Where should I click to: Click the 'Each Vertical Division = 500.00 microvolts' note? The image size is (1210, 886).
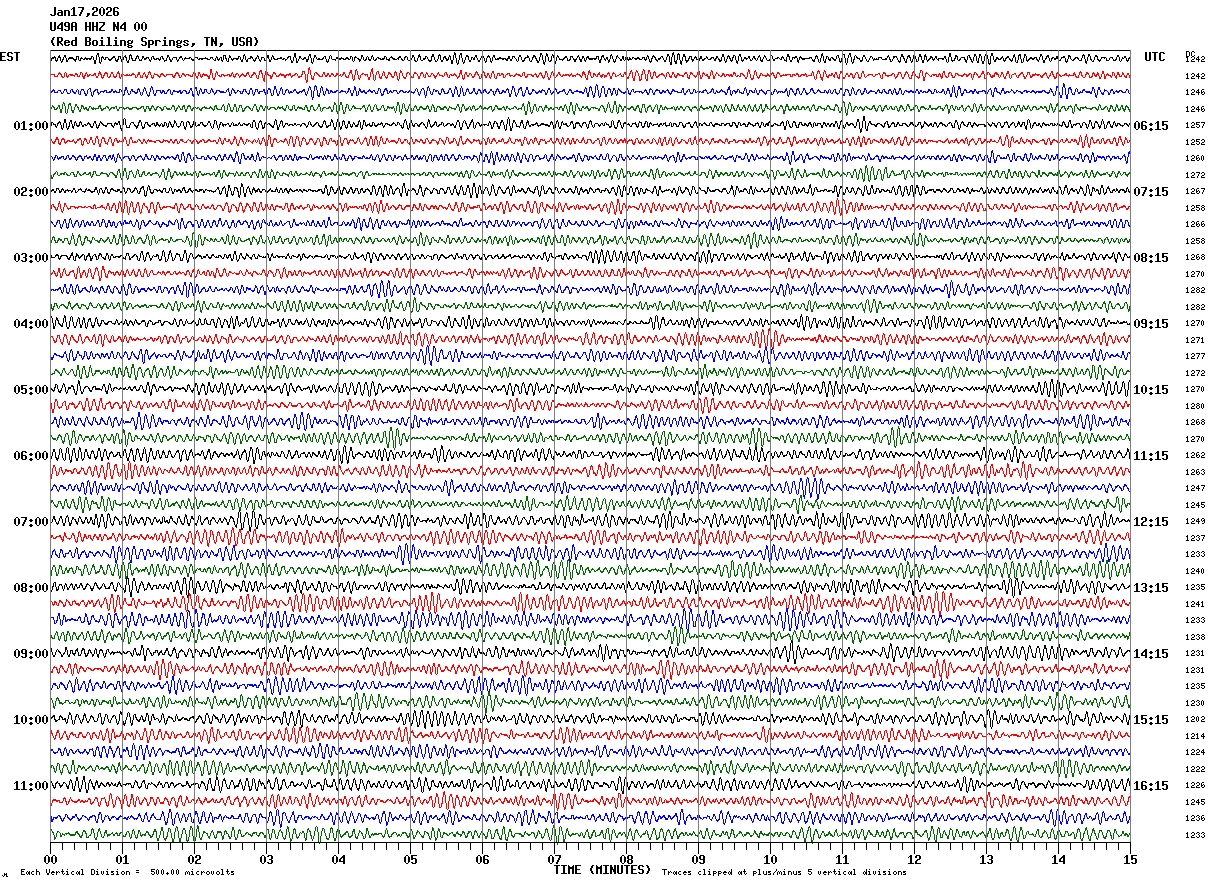pyautogui.click(x=127, y=873)
